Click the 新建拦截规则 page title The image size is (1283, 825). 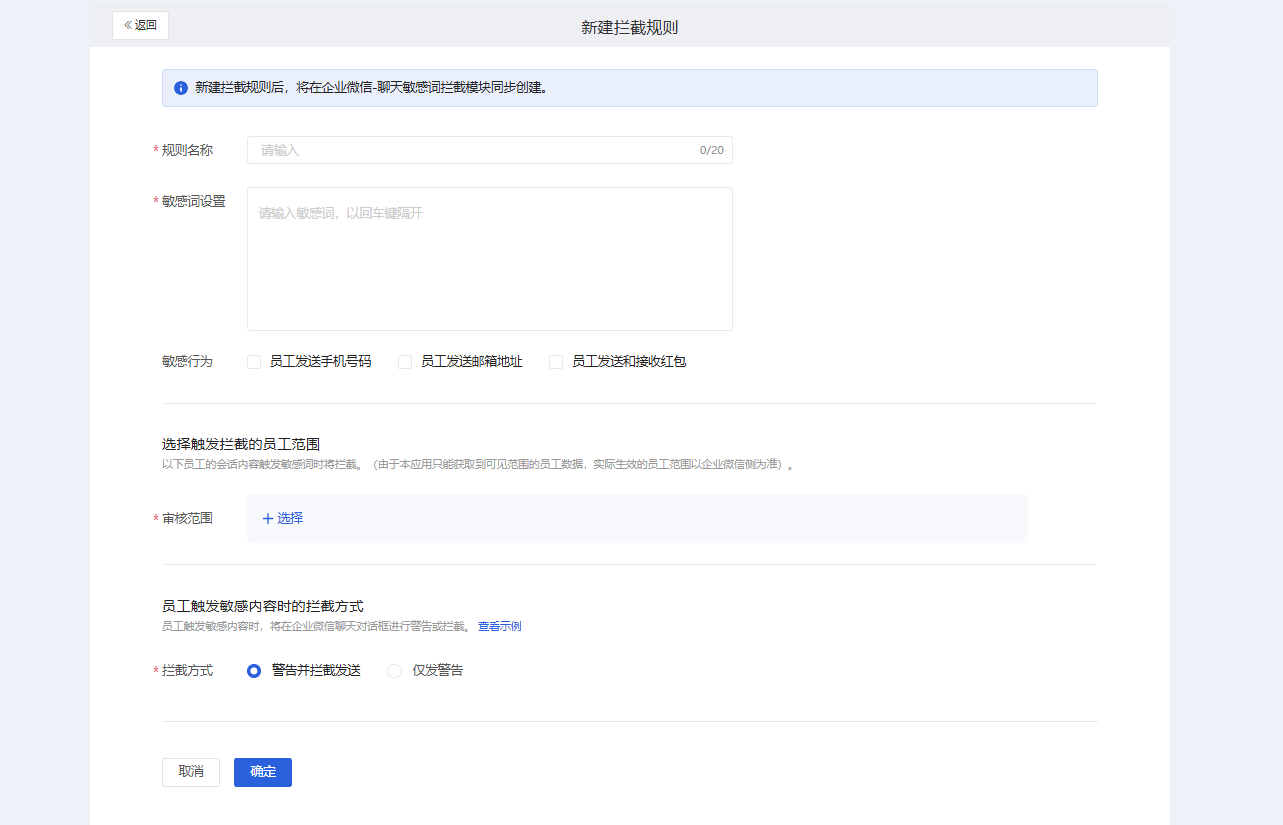tap(630, 28)
